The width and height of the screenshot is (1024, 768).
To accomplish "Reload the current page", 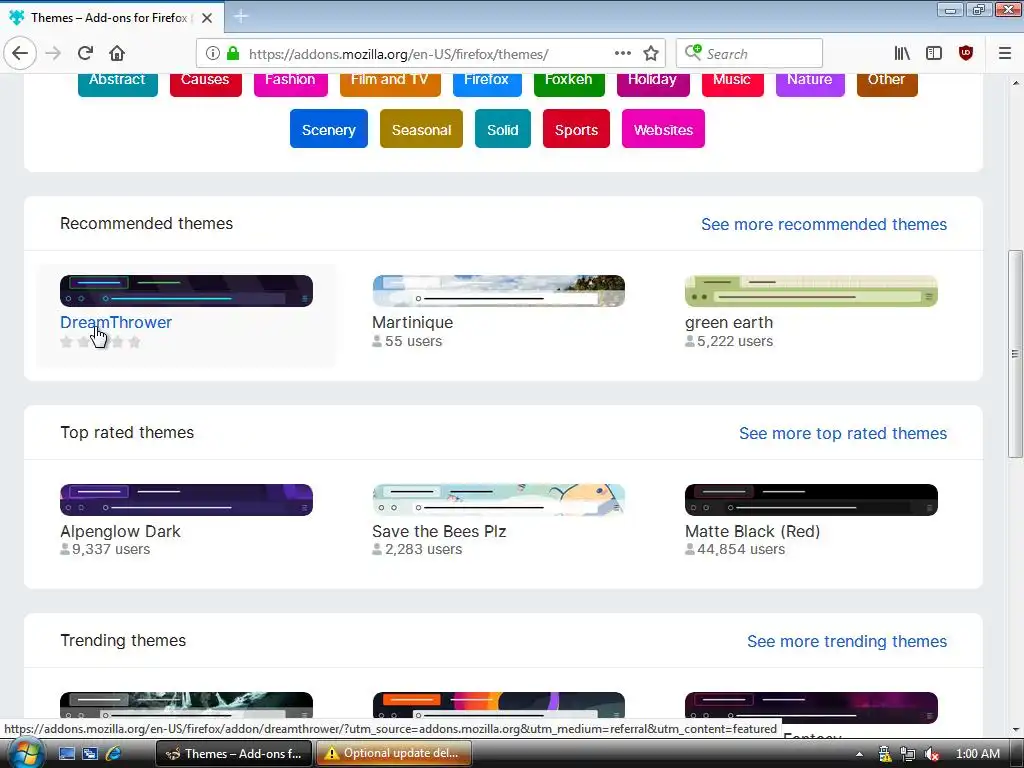I will 85,54.
